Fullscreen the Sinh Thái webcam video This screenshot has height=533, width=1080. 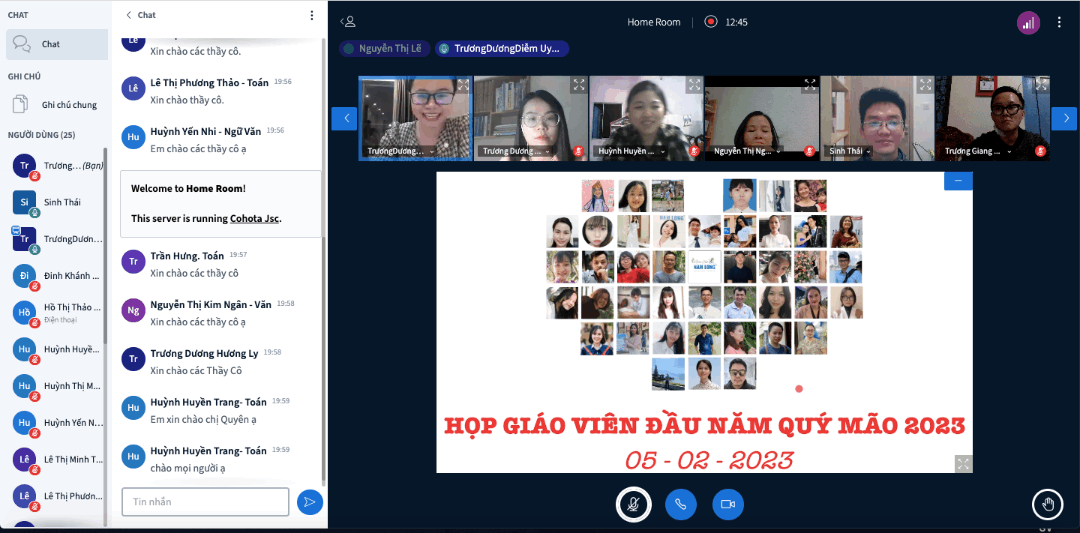point(925,86)
